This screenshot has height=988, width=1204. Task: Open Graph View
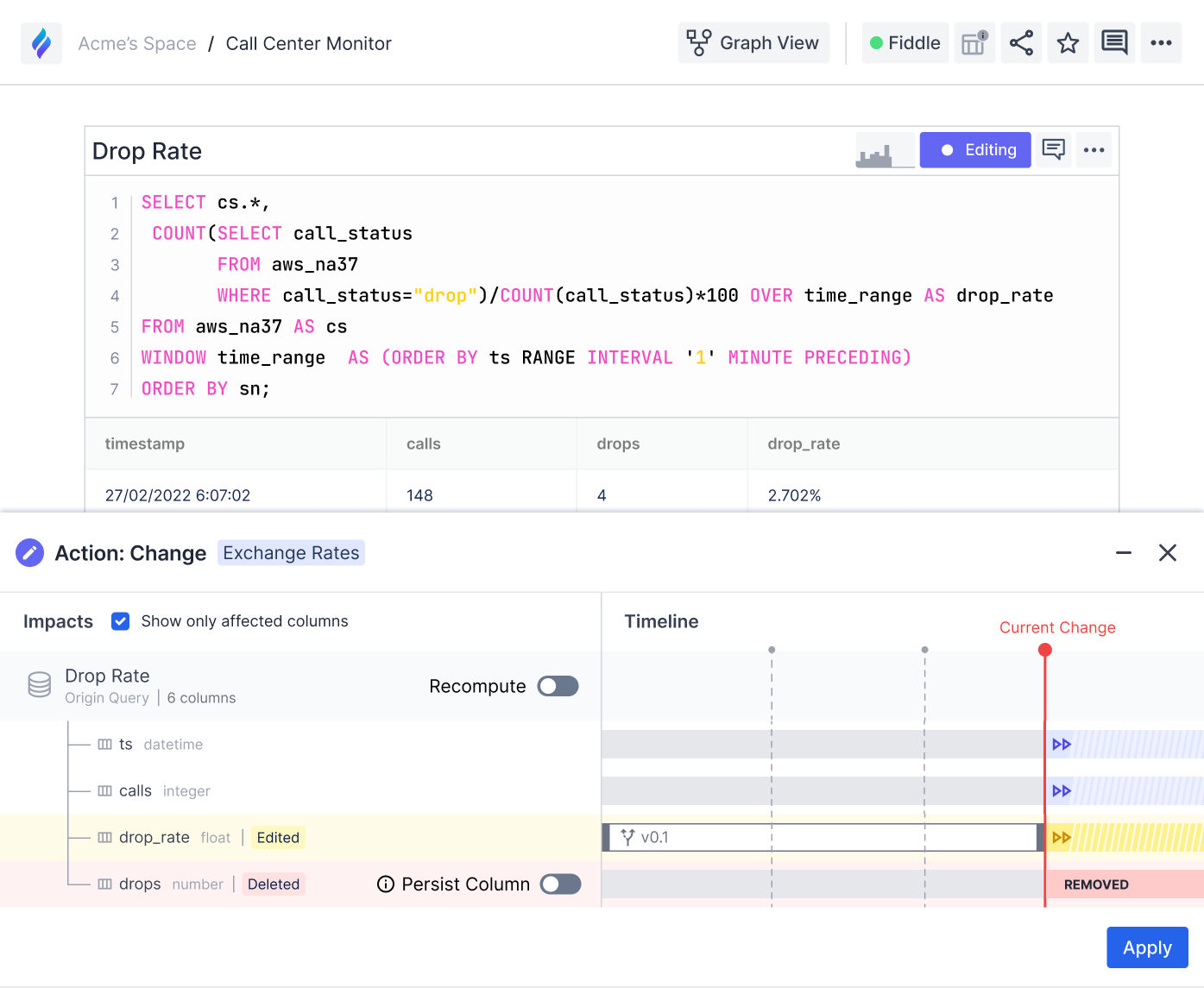click(x=753, y=42)
